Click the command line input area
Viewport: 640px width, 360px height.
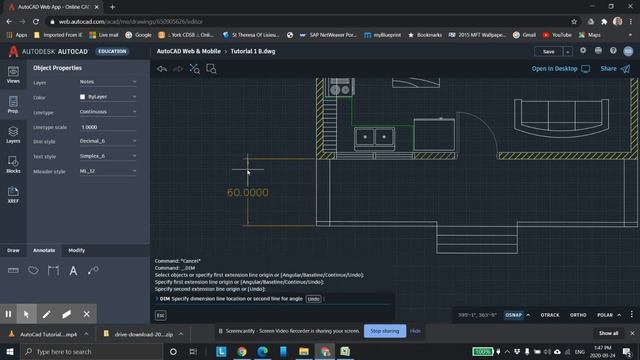[x=273, y=299]
